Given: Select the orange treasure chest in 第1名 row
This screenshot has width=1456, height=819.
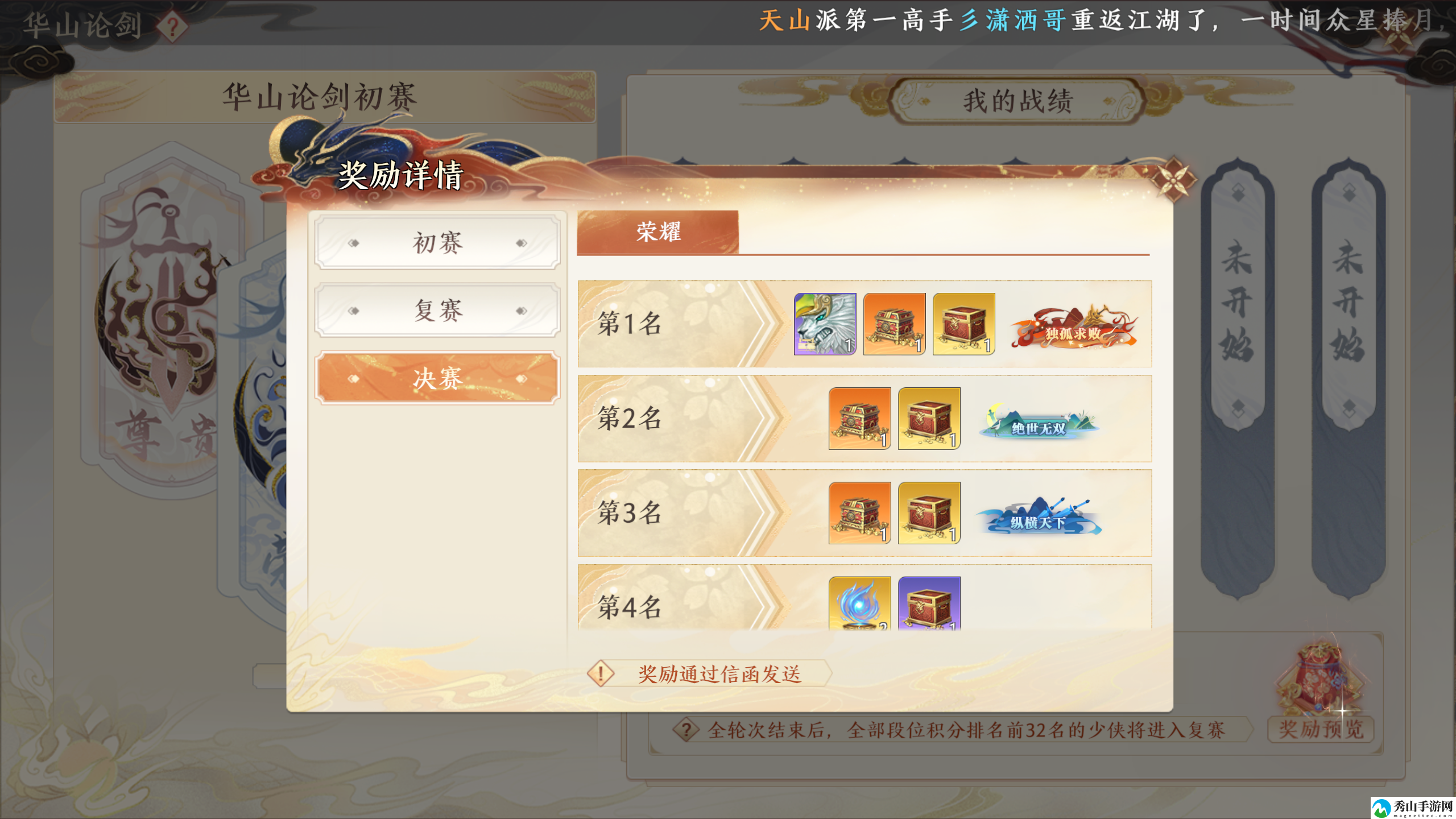Looking at the screenshot, I should point(894,324).
